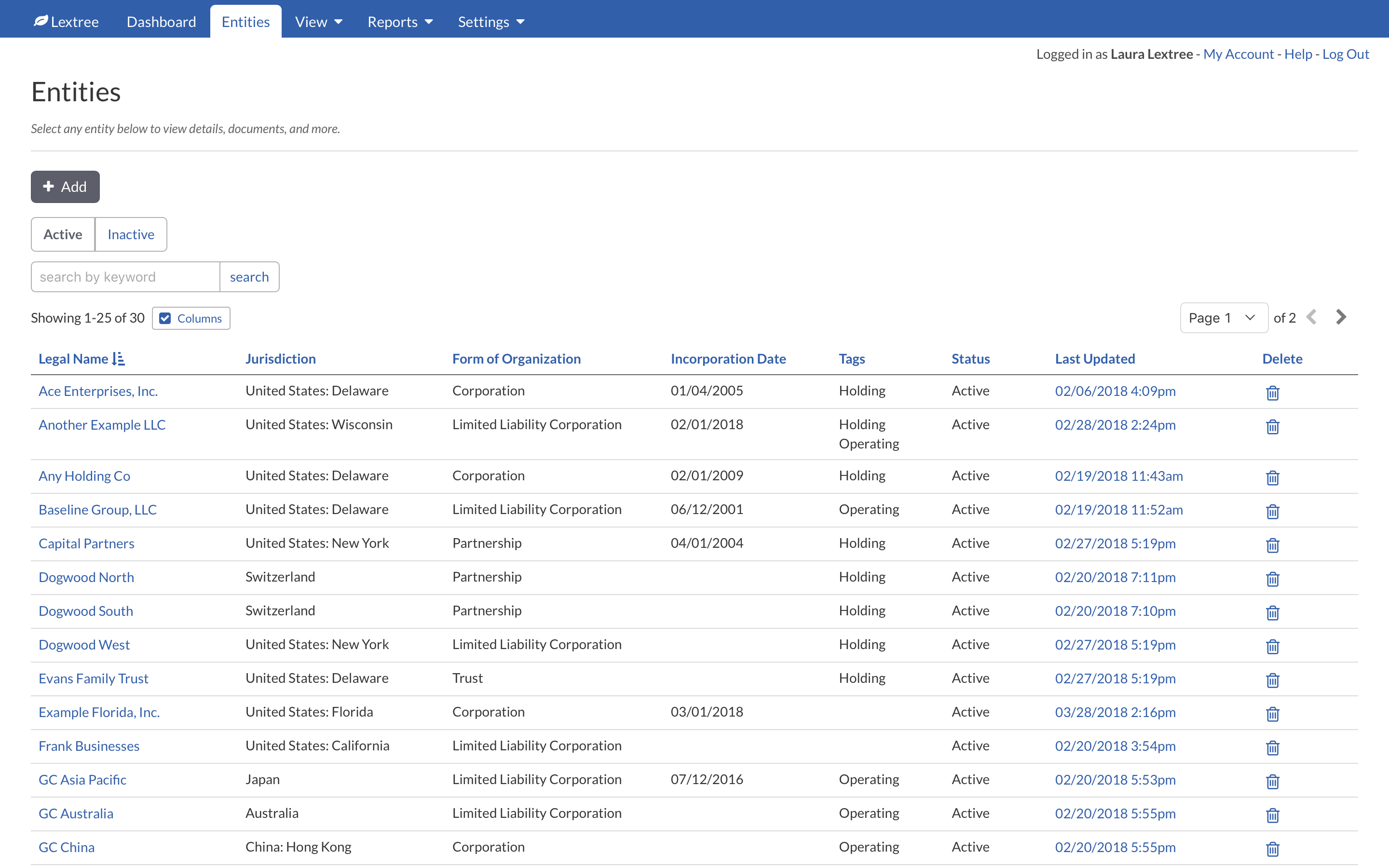The image size is (1389, 868).
Task: Toggle sort order icon beside Legal Name
Action: point(119,359)
